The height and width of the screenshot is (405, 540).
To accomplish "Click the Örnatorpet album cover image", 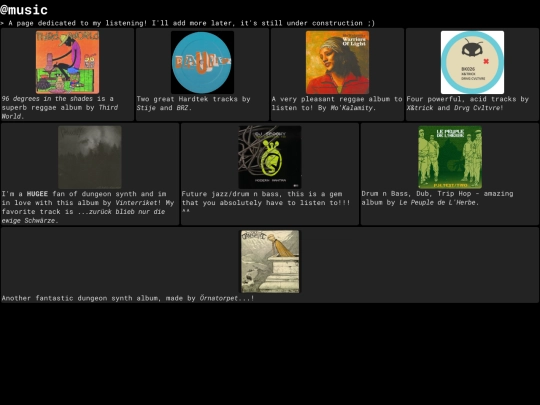I will 270,262.
